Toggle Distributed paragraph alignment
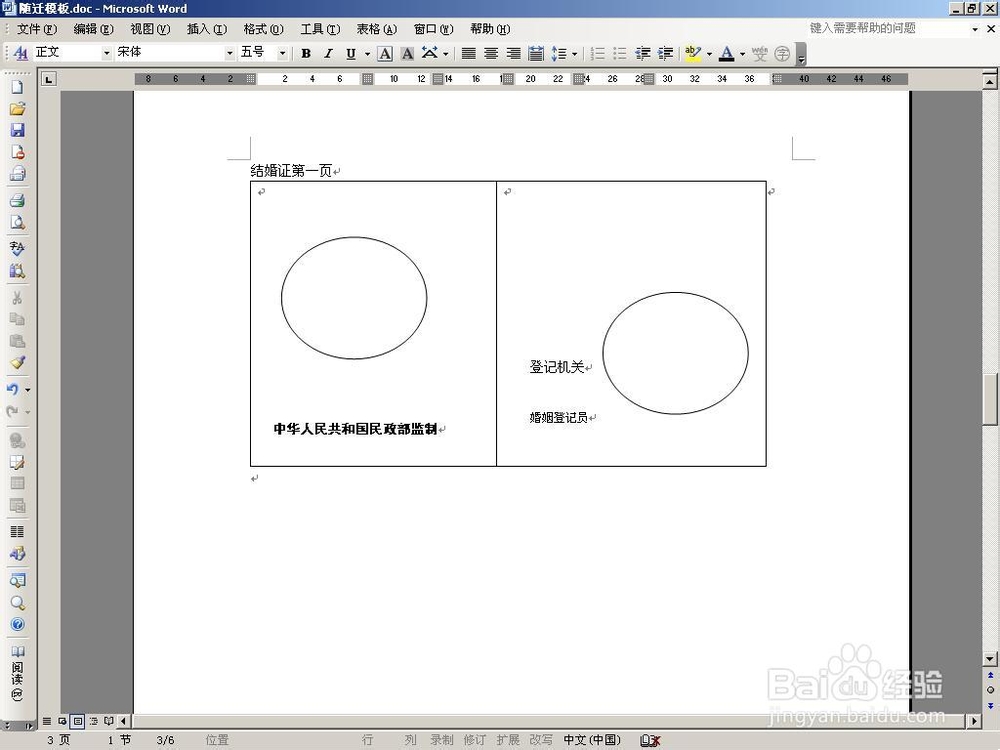The image size is (1000, 750). (x=536, y=54)
